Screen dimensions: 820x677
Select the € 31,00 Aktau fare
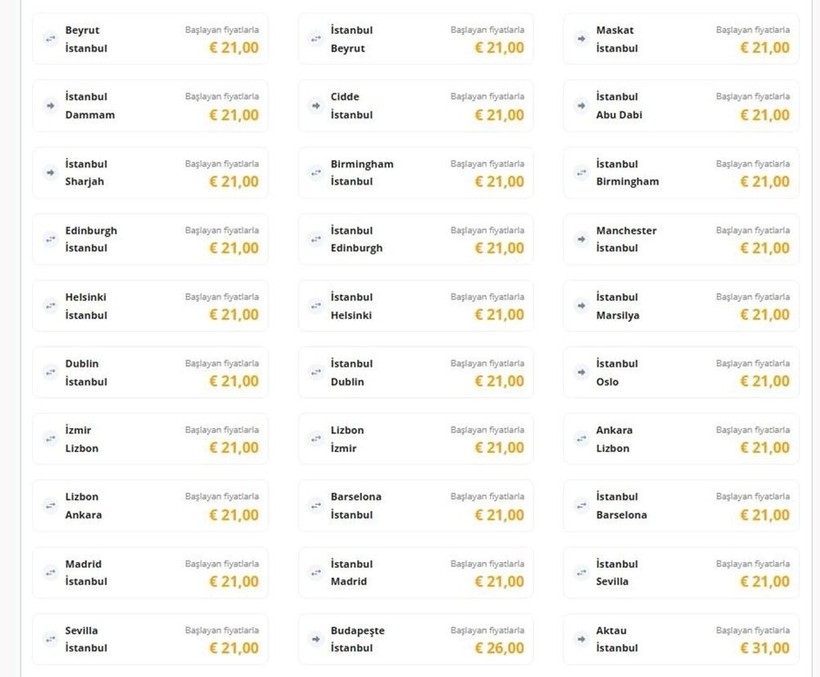765,648
